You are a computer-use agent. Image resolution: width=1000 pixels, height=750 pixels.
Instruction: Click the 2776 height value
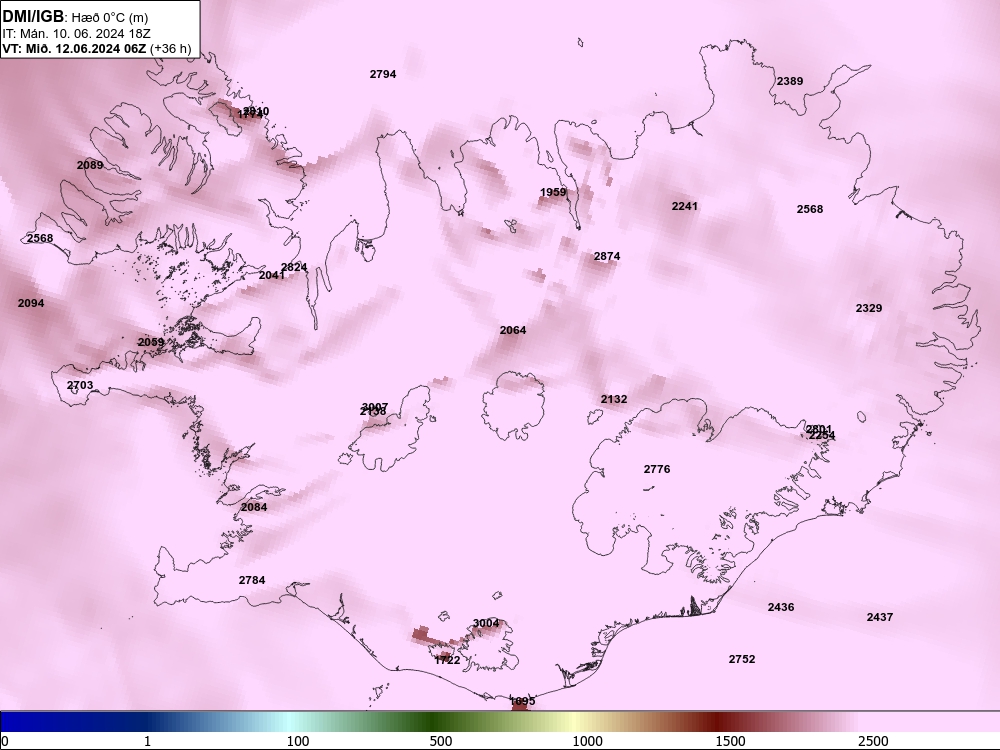[657, 469]
